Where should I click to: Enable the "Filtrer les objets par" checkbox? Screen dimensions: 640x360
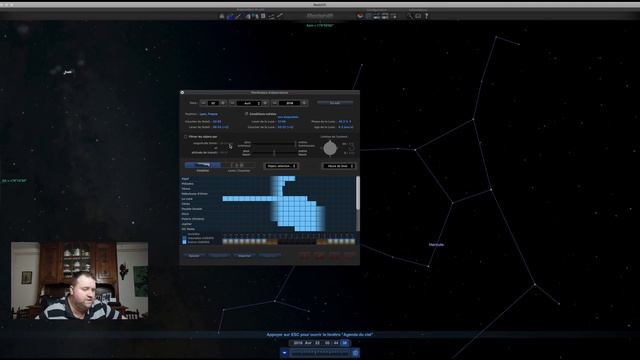point(186,137)
